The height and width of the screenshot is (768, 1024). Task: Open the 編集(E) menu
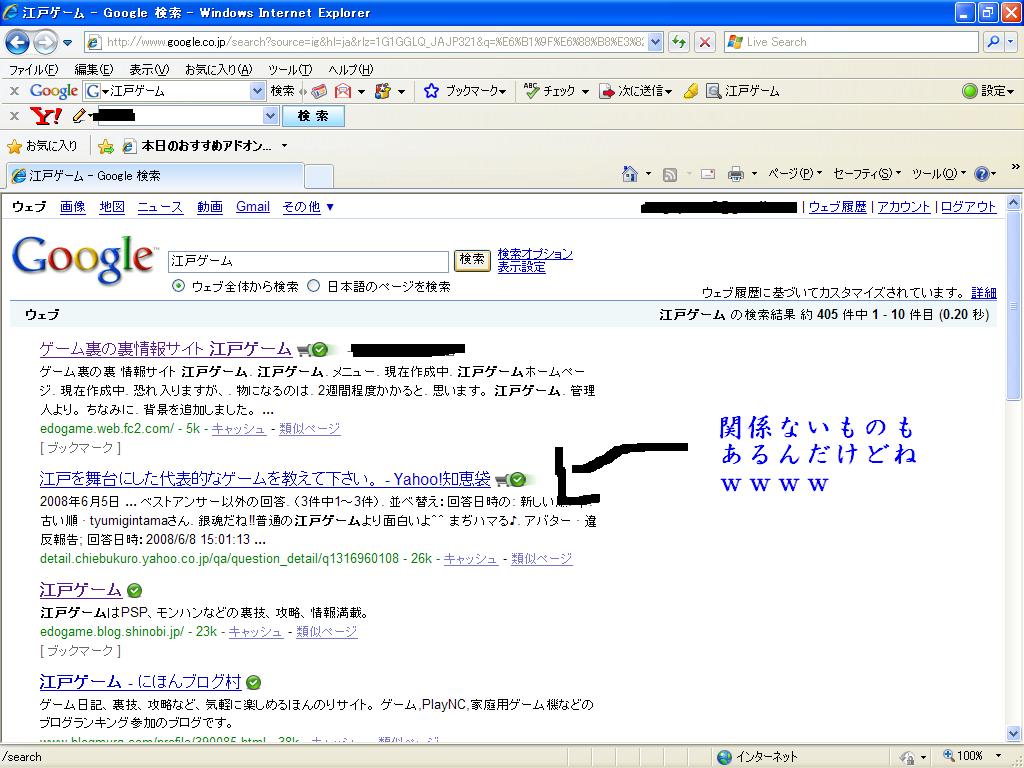pyautogui.click(x=93, y=69)
